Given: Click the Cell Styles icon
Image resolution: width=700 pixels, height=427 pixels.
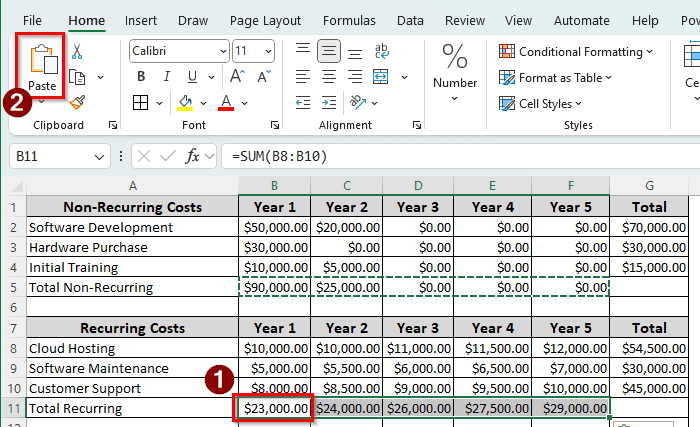Looking at the screenshot, I should (507, 104).
